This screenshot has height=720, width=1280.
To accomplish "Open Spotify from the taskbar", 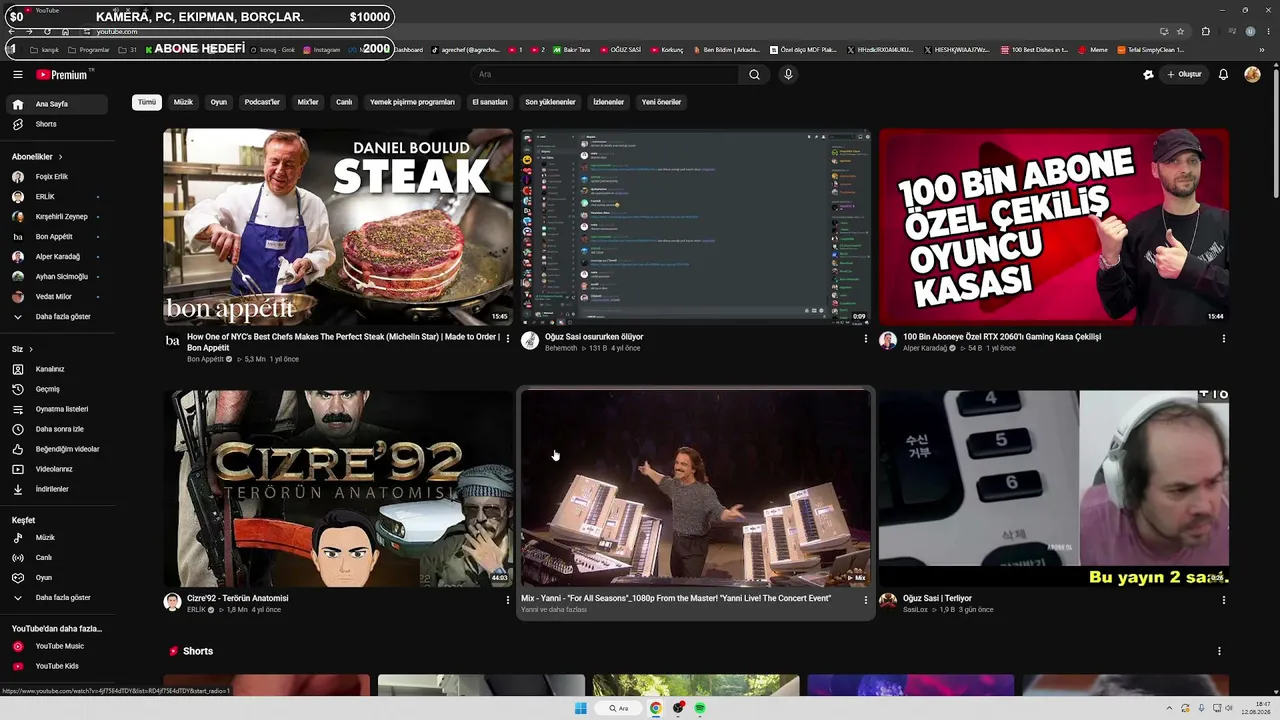I will [700, 708].
